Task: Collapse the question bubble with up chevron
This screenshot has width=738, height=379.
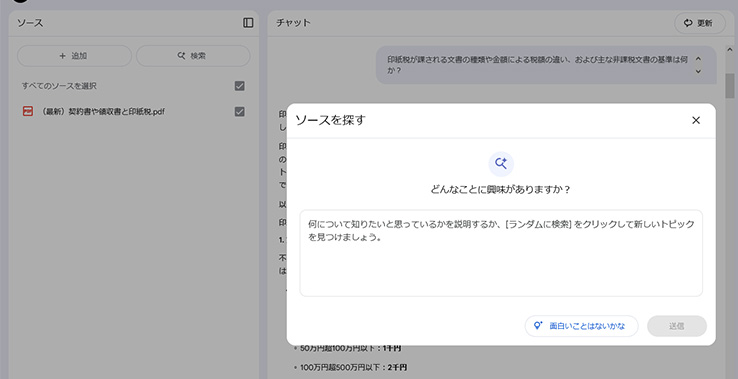Action: click(698, 59)
